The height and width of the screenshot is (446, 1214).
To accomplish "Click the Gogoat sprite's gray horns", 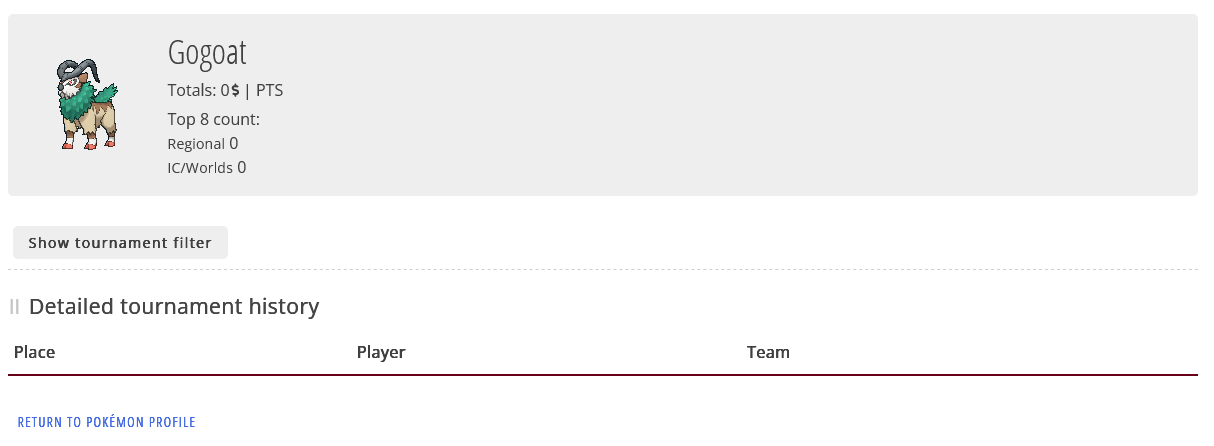I will click(78, 70).
